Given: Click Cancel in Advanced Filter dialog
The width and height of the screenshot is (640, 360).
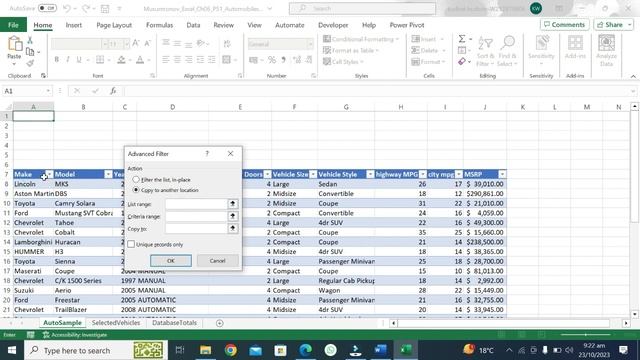Looking at the screenshot, I should [x=218, y=261].
